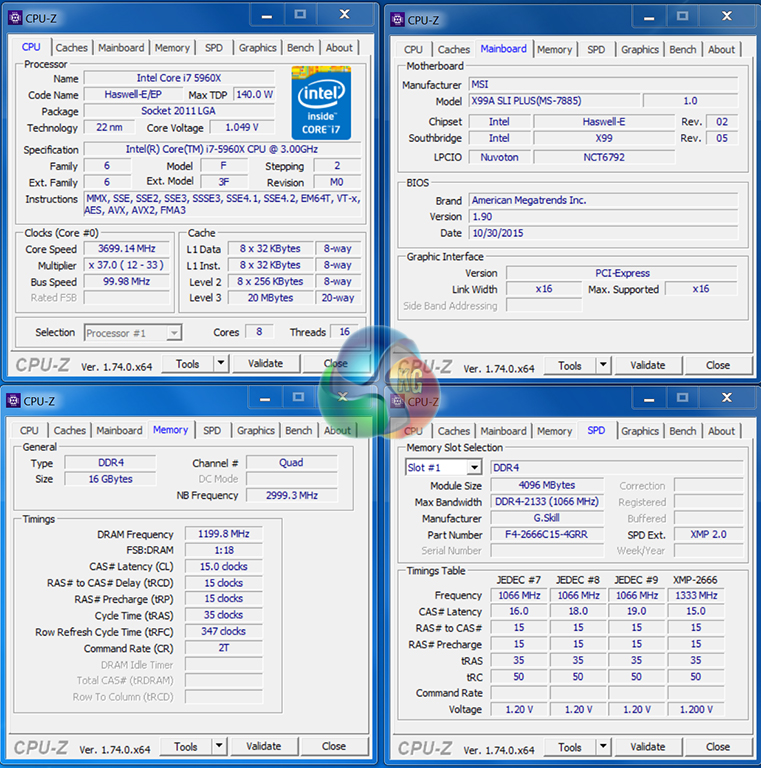Expand the Processor #1 selection combo box

(173, 333)
